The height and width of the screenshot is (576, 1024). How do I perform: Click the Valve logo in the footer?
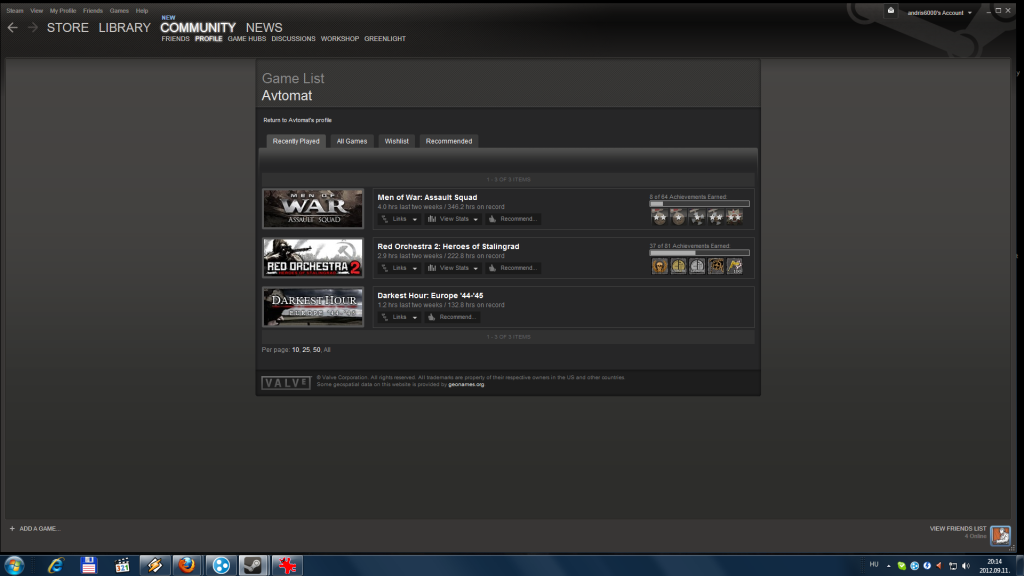click(x=285, y=382)
